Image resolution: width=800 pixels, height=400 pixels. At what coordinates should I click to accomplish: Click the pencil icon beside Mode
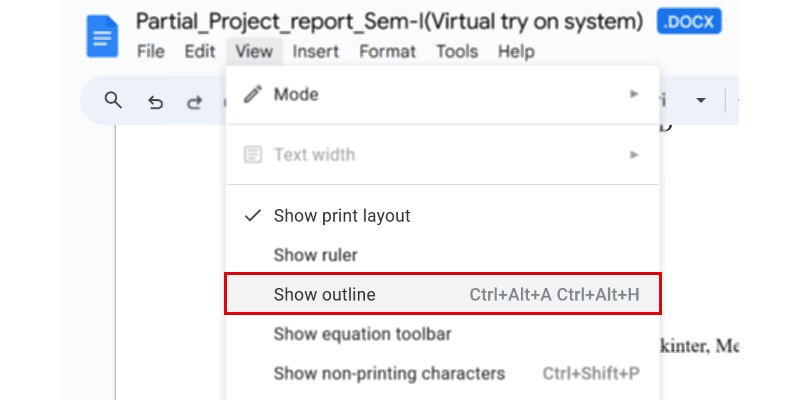(253, 95)
